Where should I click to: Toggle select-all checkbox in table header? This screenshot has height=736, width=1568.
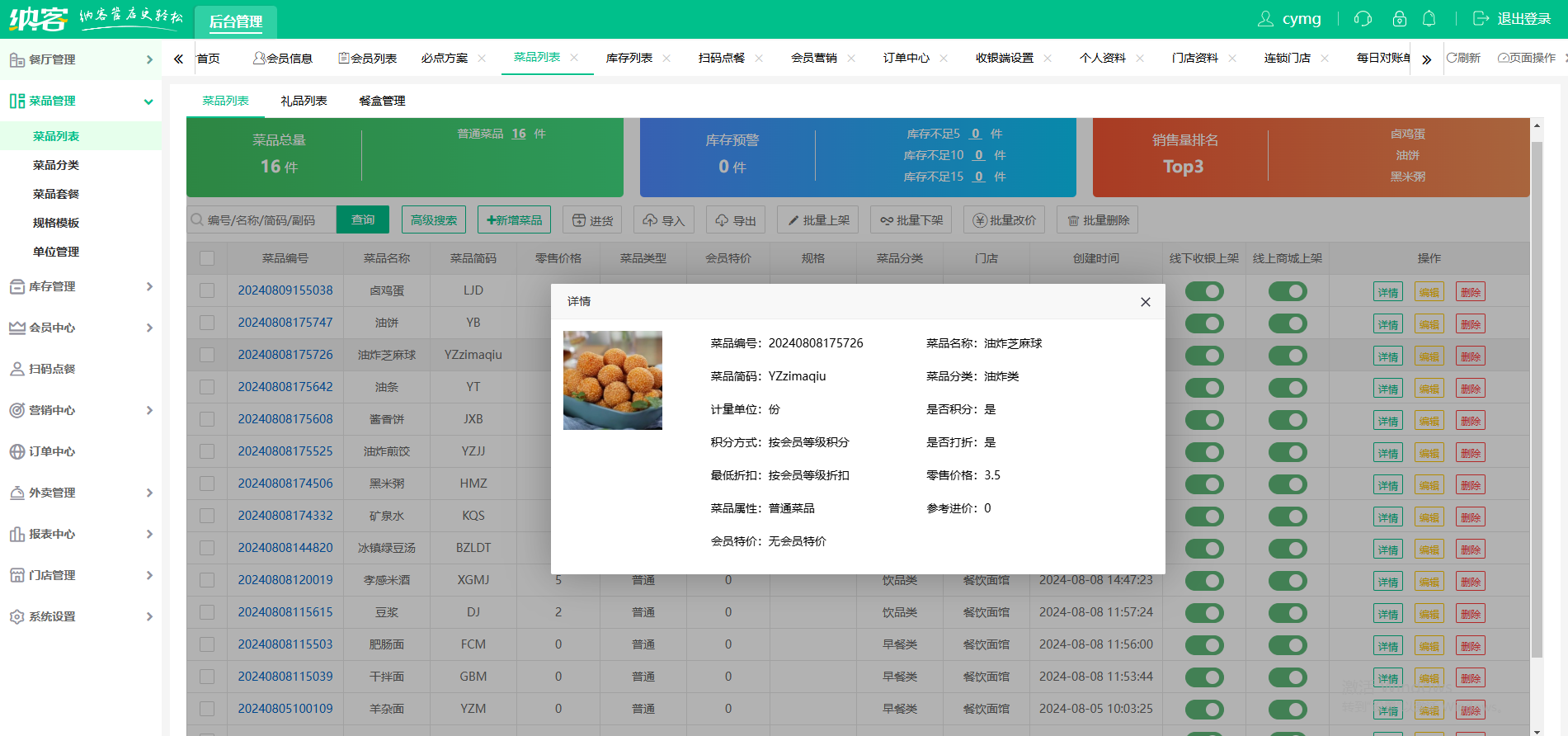[207, 258]
